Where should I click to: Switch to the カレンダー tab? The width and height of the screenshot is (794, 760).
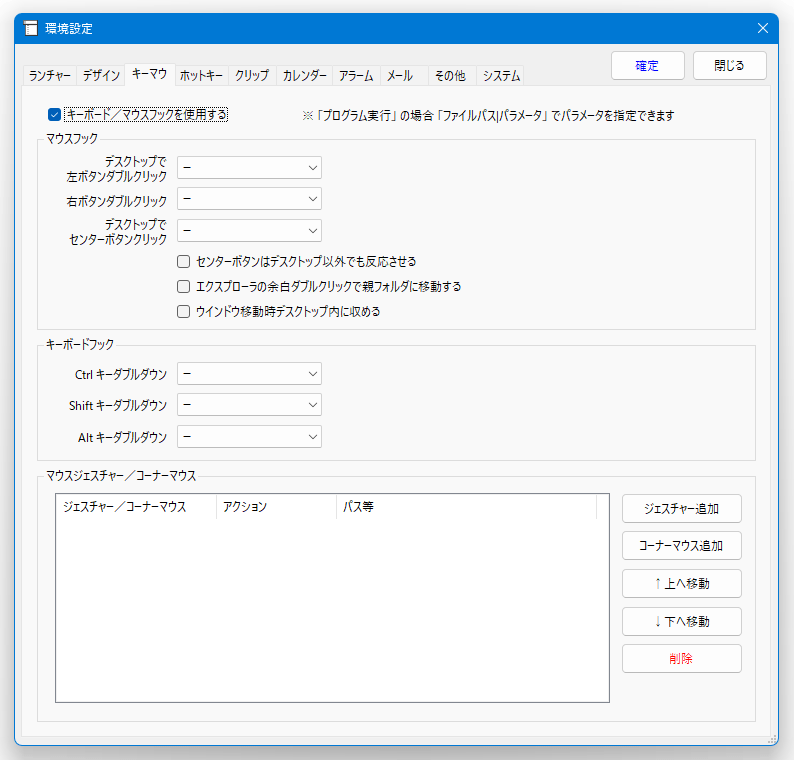click(304, 75)
